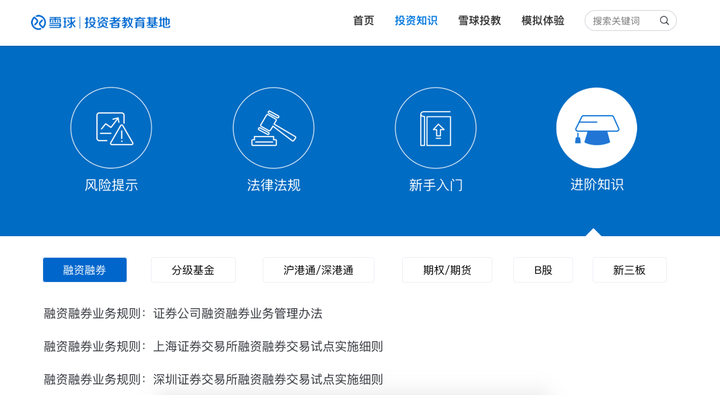The height and width of the screenshot is (395, 720).
Task: Open 证券公司融资融券业务管理办法 article link
Action: click(x=238, y=314)
